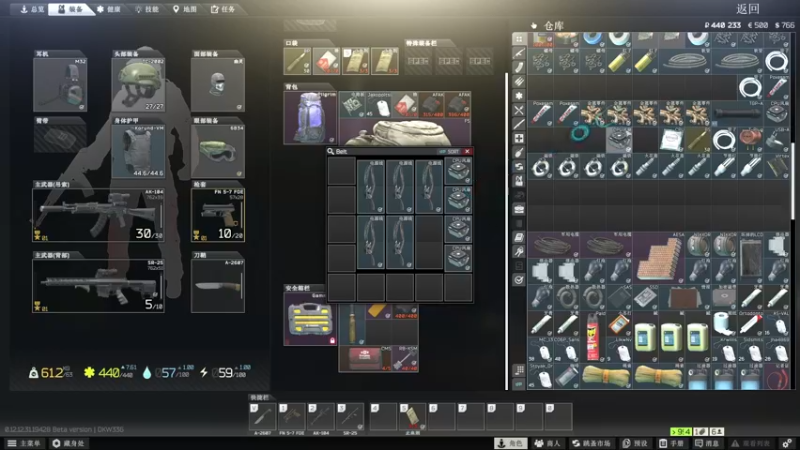This screenshot has width=800, height=450.
Task: Select the A-2607 knife scabbard slot
Action: point(218,286)
